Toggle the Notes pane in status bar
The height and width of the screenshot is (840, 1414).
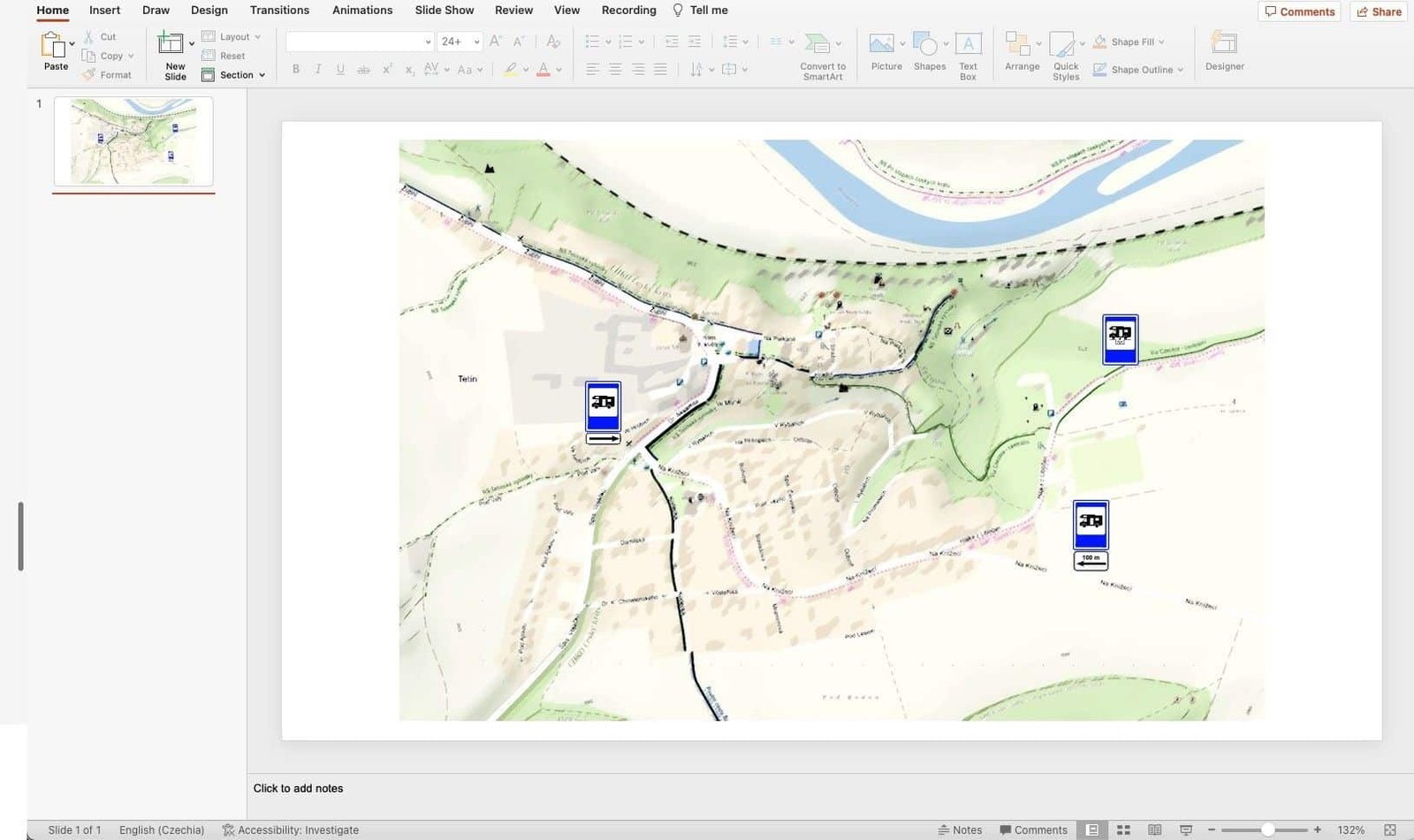tap(960, 830)
